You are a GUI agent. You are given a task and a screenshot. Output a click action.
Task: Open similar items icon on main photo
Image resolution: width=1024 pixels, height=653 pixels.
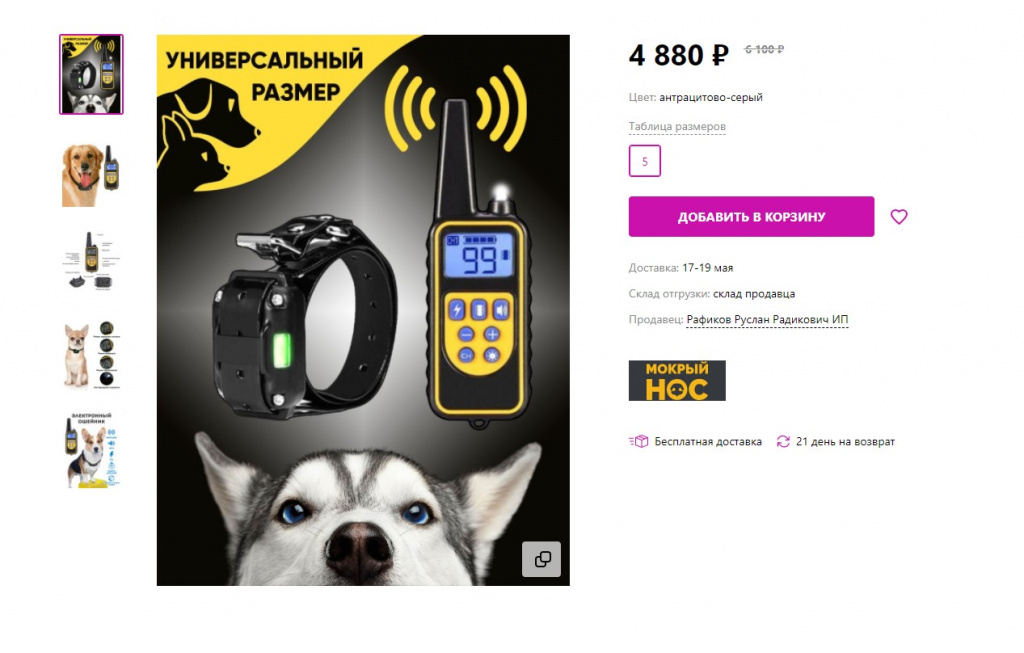(541, 559)
